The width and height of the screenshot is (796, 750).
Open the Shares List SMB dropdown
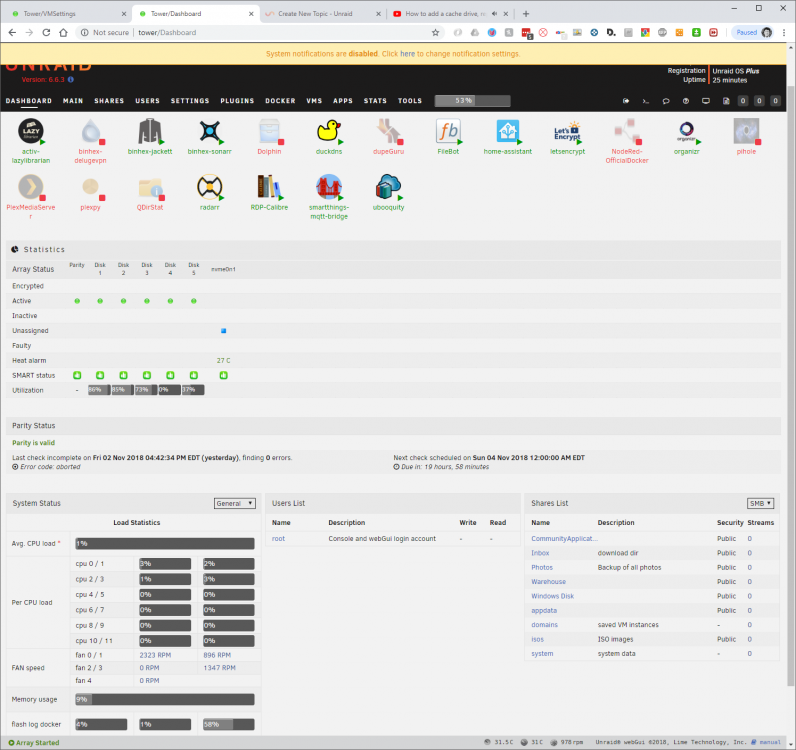[760, 503]
